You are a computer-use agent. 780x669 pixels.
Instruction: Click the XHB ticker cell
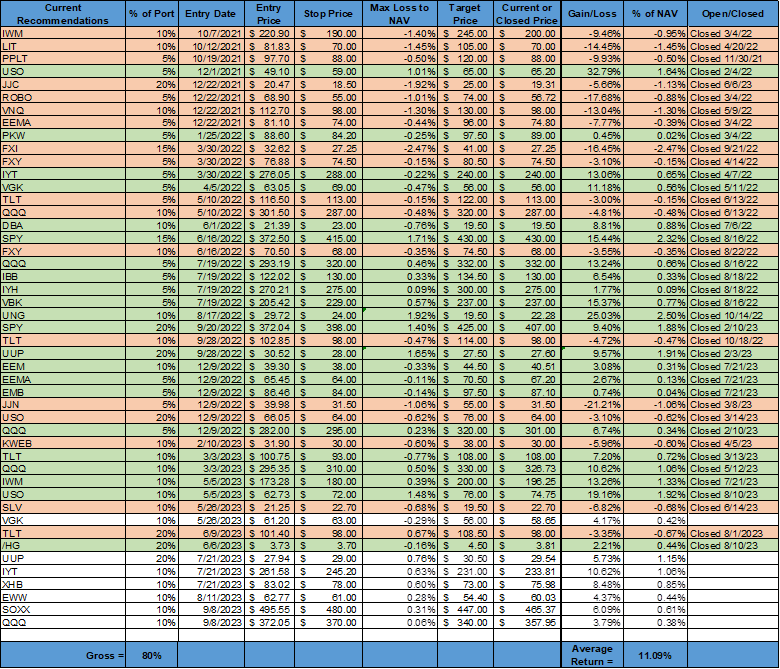[x=63, y=584]
